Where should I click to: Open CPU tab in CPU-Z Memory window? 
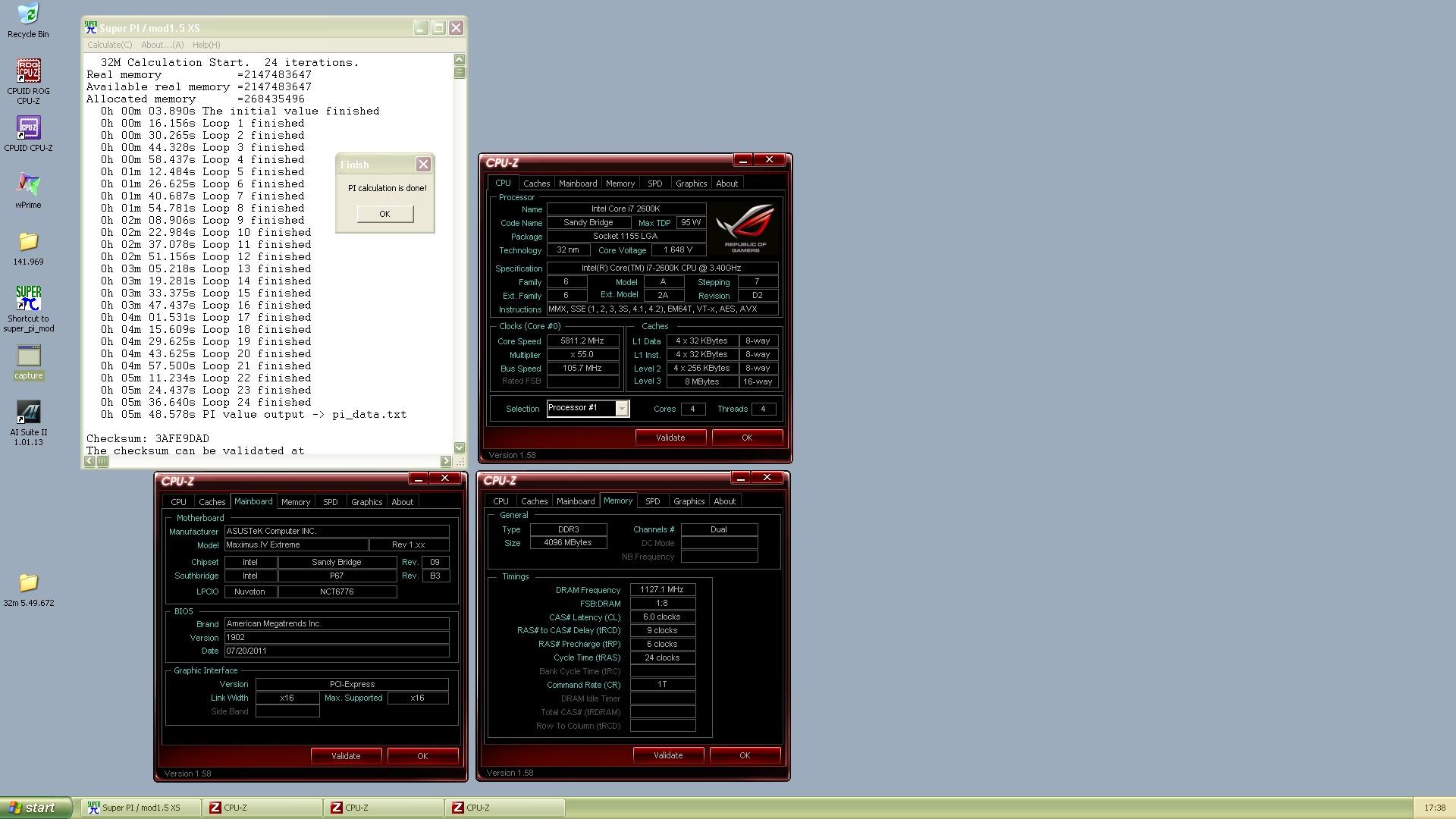click(x=500, y=501)
